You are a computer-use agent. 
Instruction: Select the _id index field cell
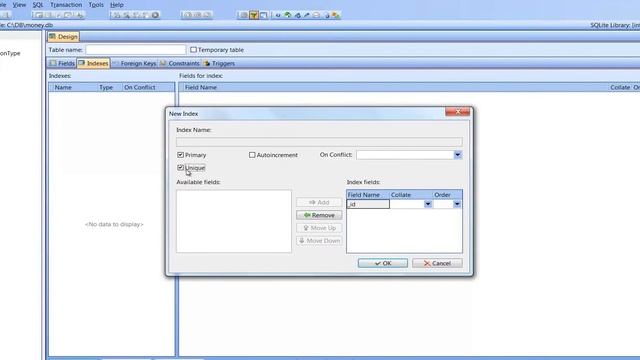(368, 204)
